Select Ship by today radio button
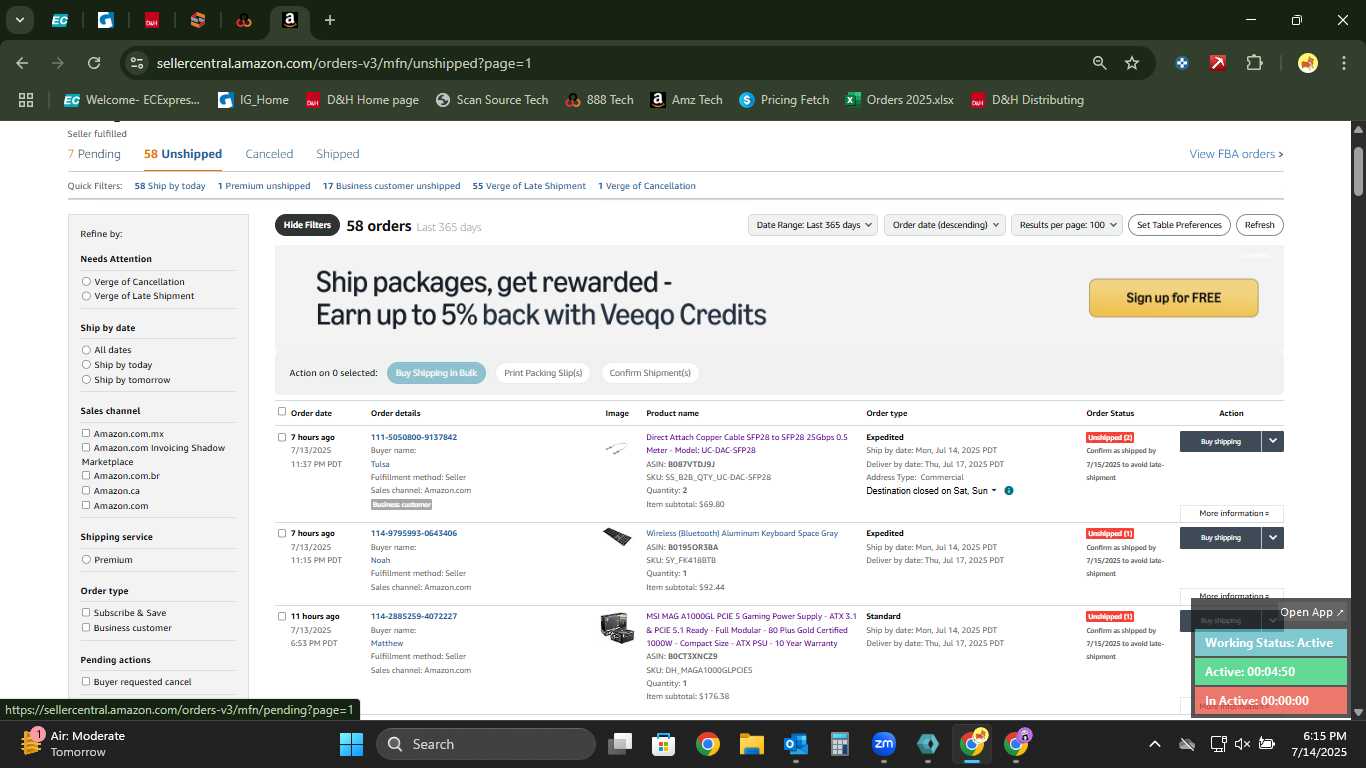The width and height of the screenshot is (1366, 768). 86,365
